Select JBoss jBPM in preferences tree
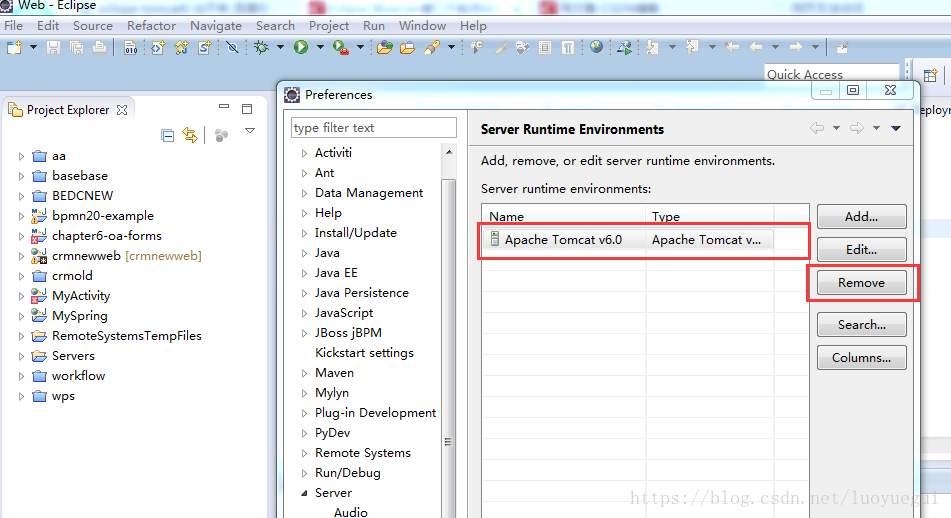The height and width of the screenshot is (518, 951). click(348, 333)
